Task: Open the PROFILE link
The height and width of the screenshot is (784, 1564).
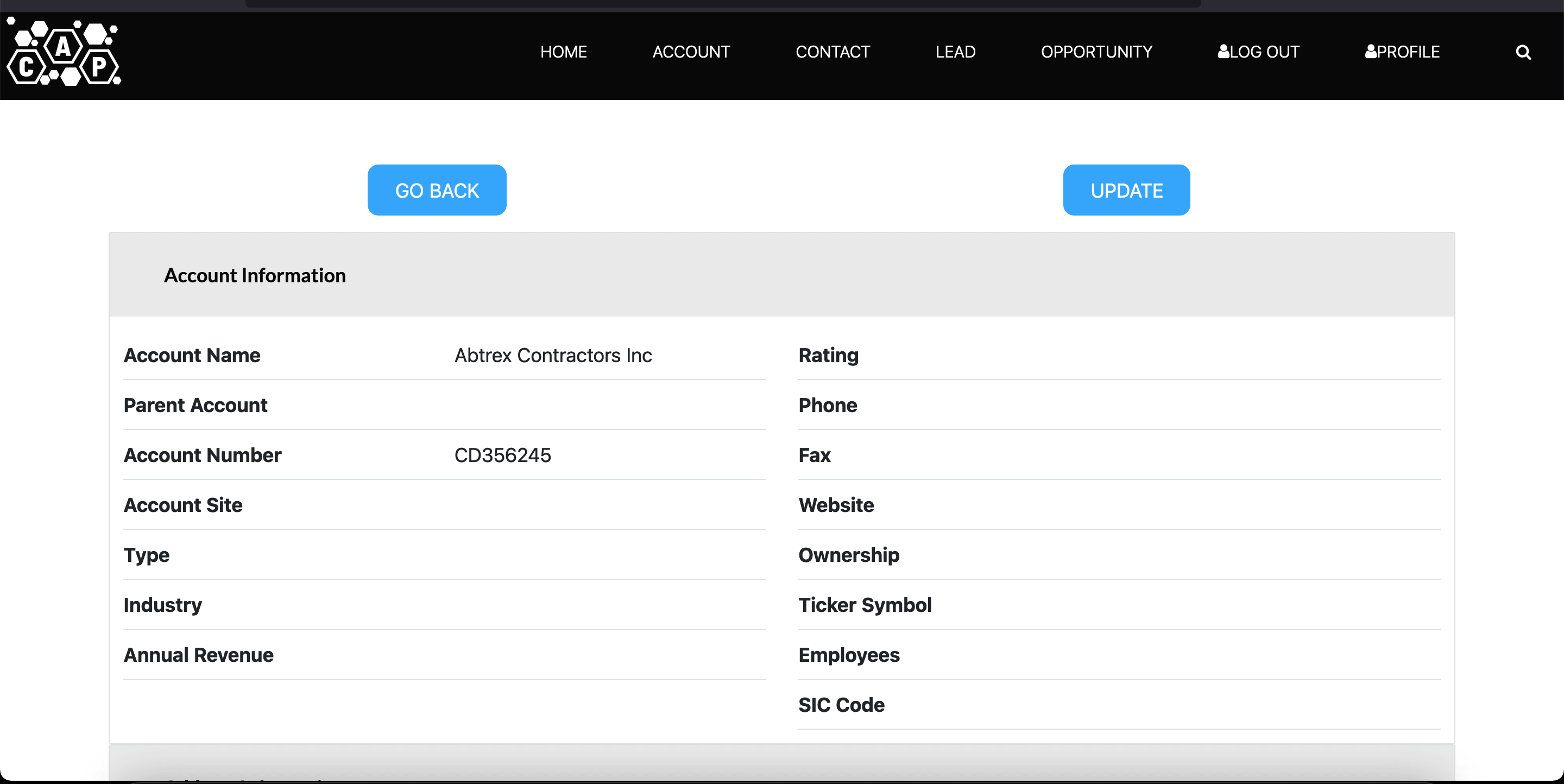Action: 1408,52
